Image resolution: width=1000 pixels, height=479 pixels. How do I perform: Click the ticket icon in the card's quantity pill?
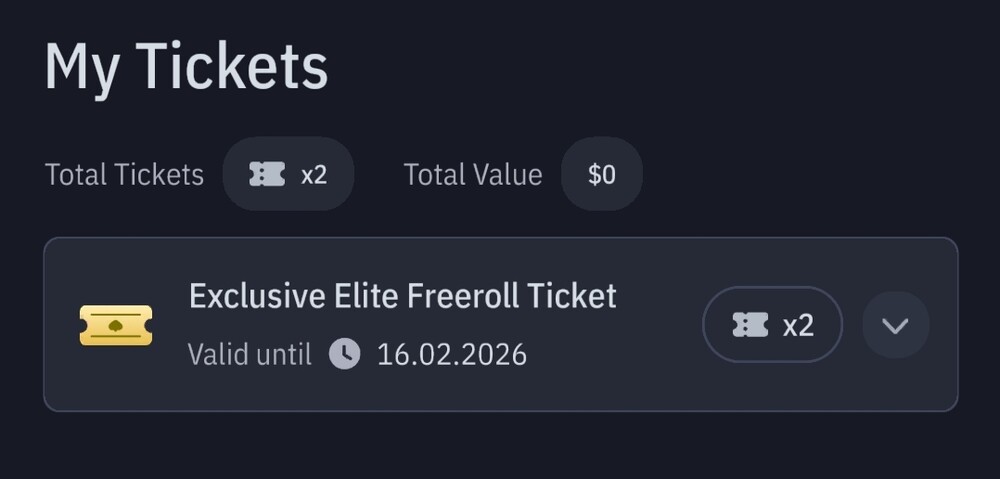click(750, 324)
